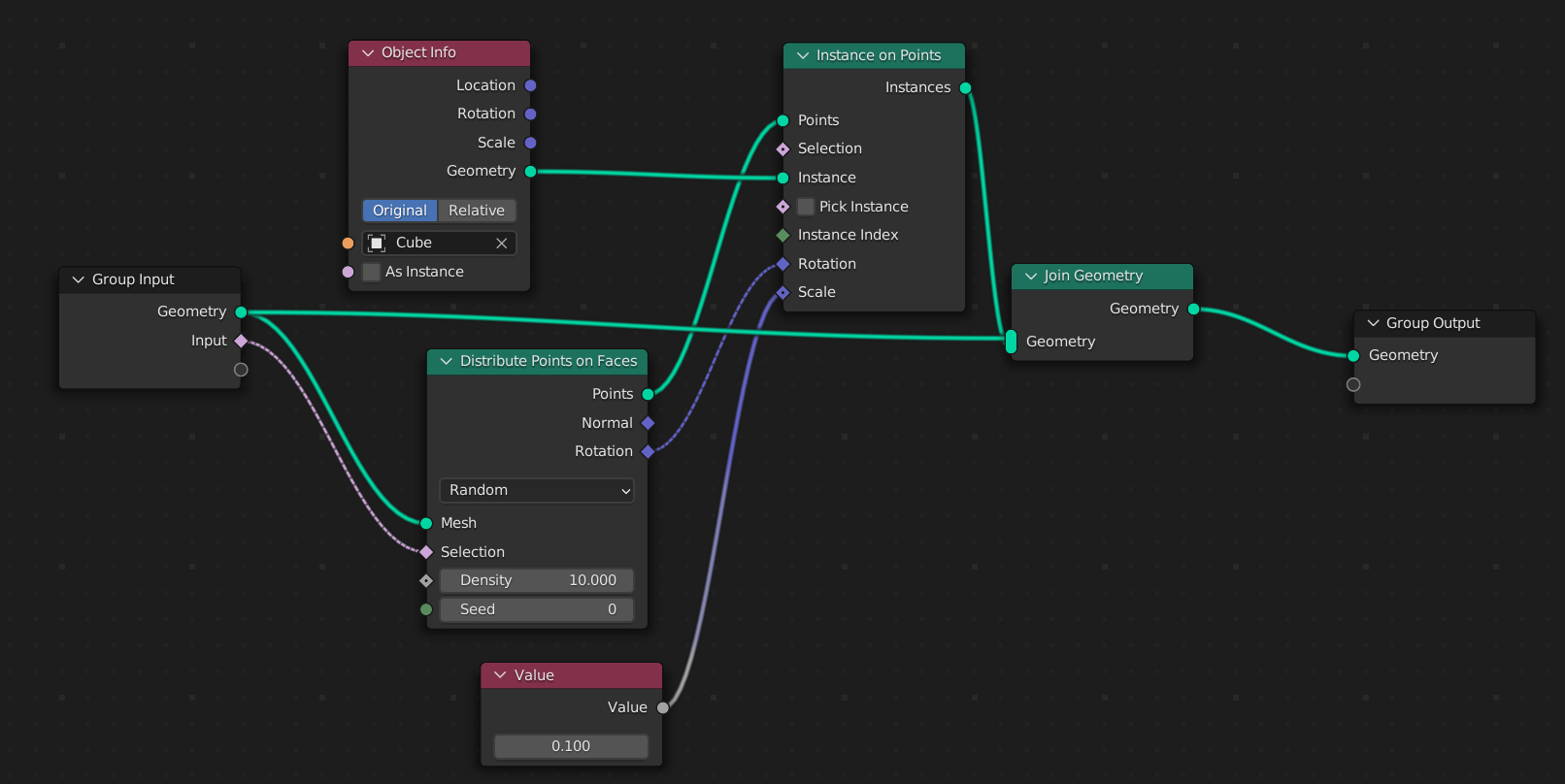Select the Value node title
The width and height of the screenshot is (1565, 784).
[534, 675]
